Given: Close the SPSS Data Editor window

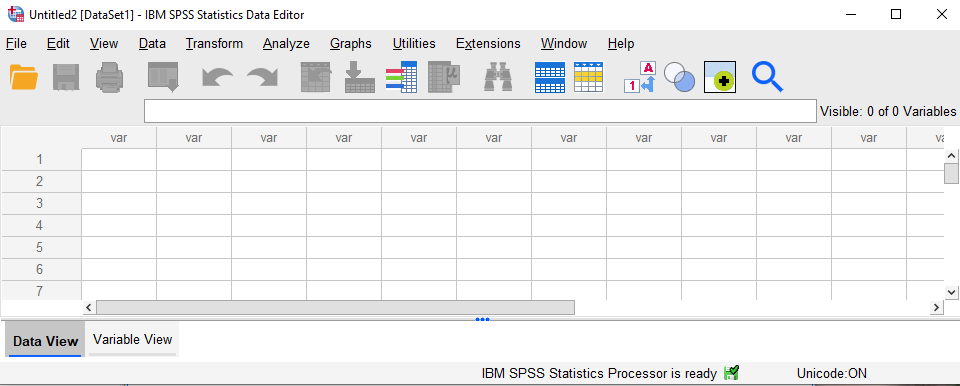Looking at the screenshot, I should point(942,14).
